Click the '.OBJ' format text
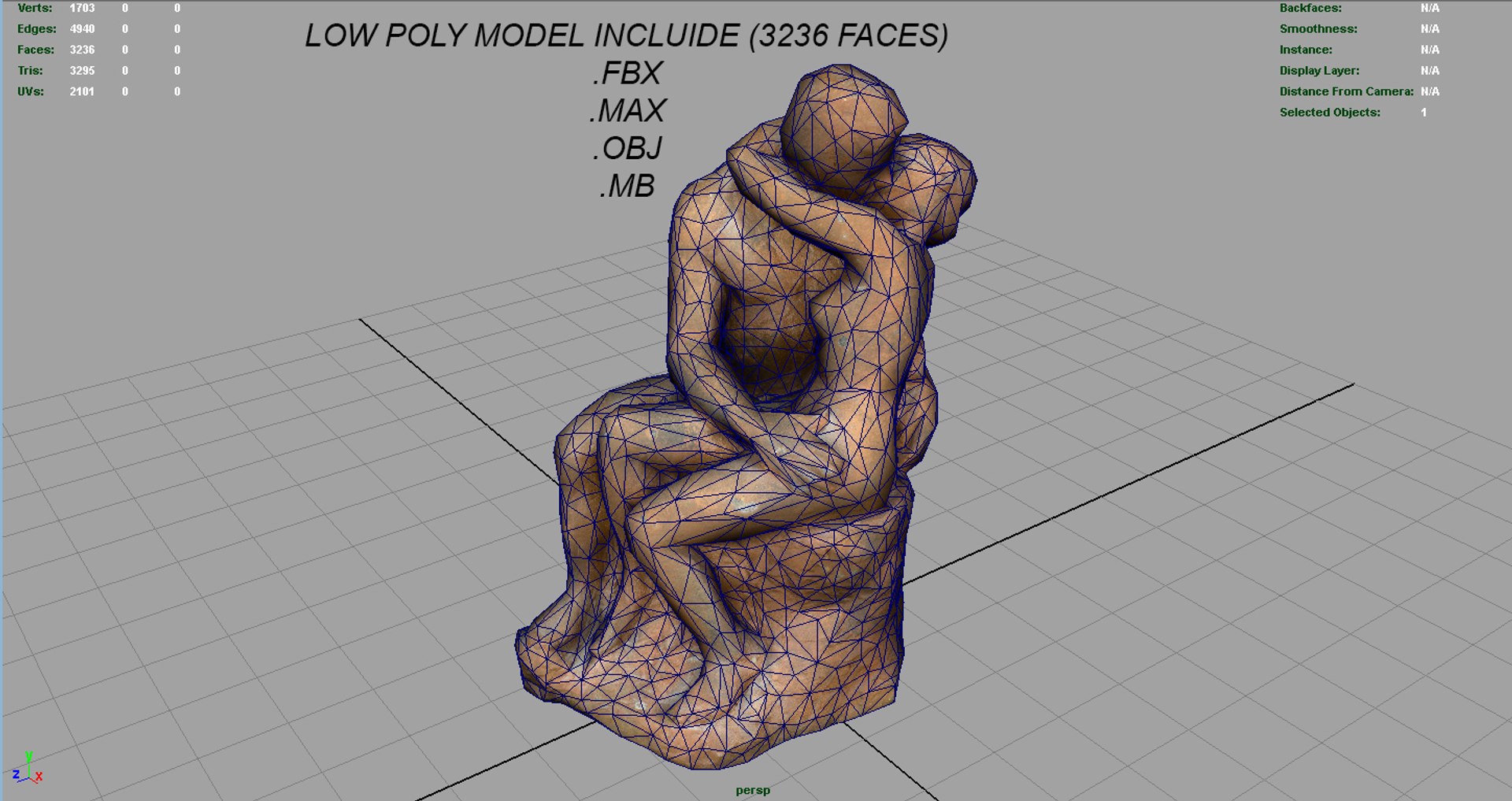This screenshot has width=1512, height=801. click(x=628, y=148)
